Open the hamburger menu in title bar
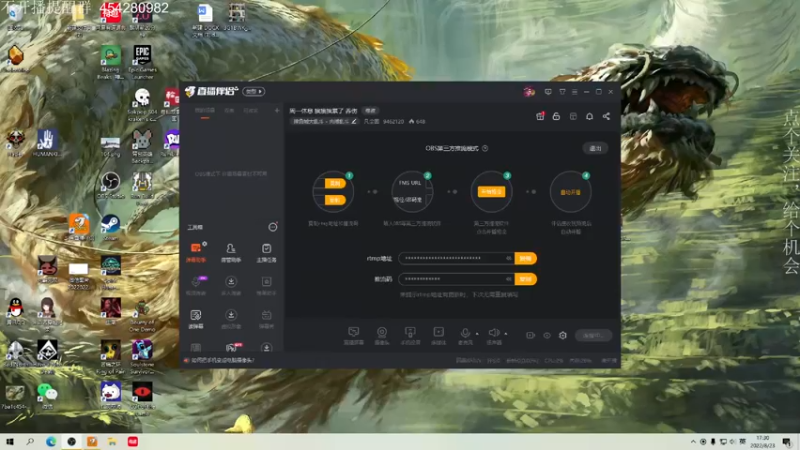 tap(574, 92)
